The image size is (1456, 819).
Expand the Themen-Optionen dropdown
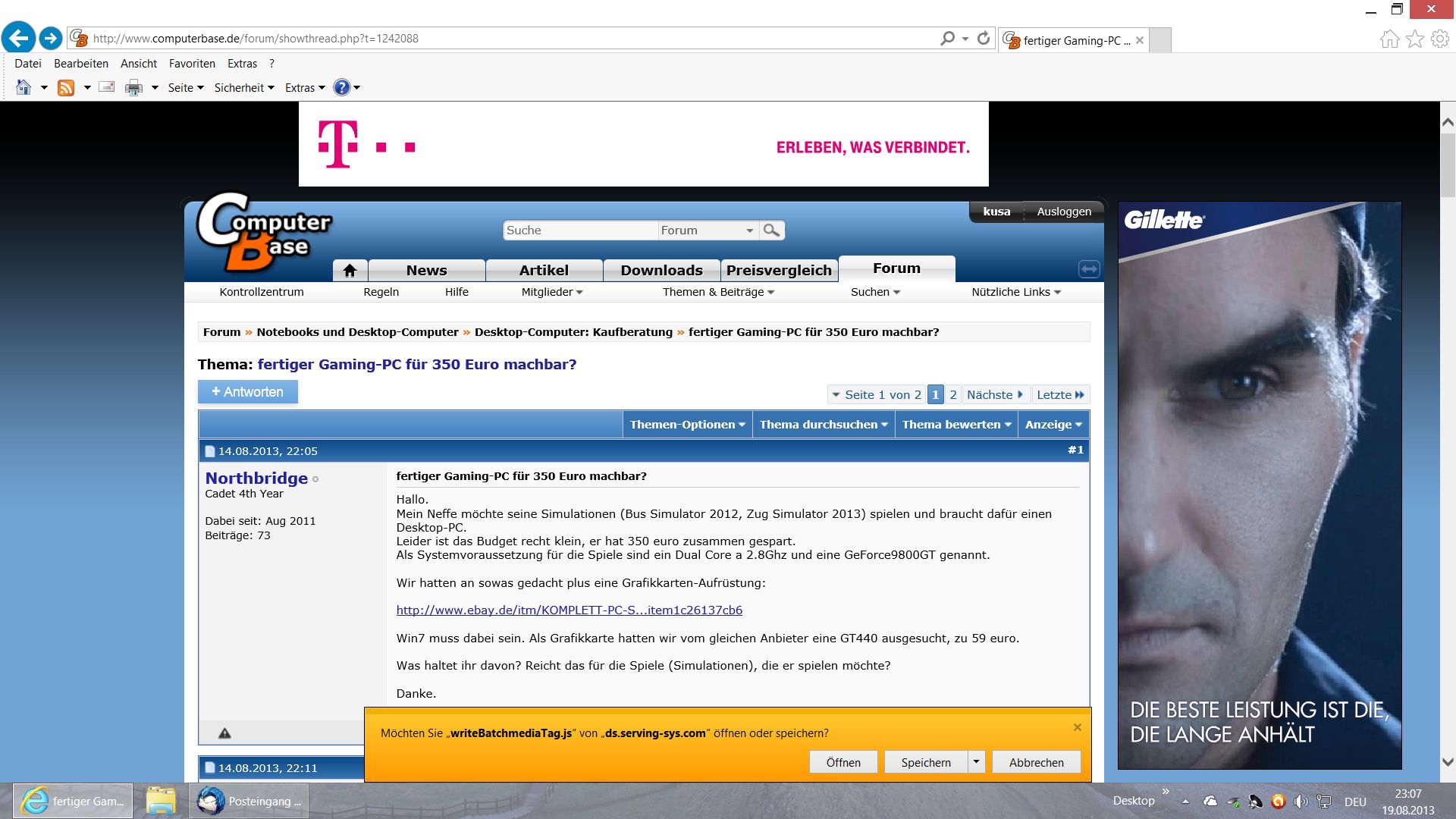[x=687, y=425]
